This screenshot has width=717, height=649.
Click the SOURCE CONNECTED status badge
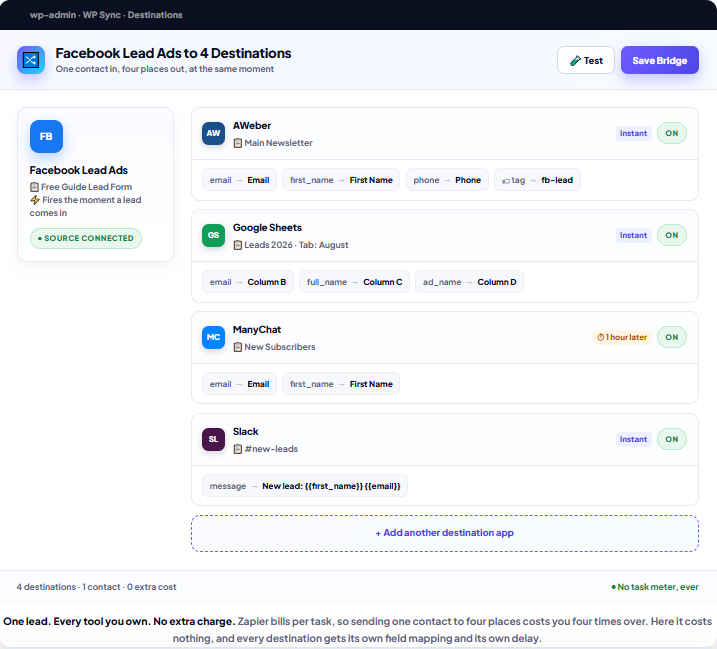[x=86, y=238]
